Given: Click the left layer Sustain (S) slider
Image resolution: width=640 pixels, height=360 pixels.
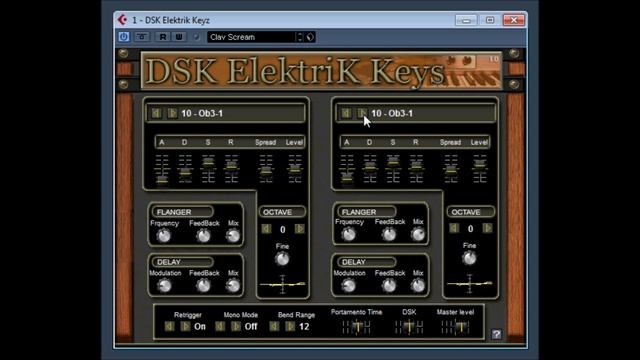Looking at the screenshot, I should point(208,169).
